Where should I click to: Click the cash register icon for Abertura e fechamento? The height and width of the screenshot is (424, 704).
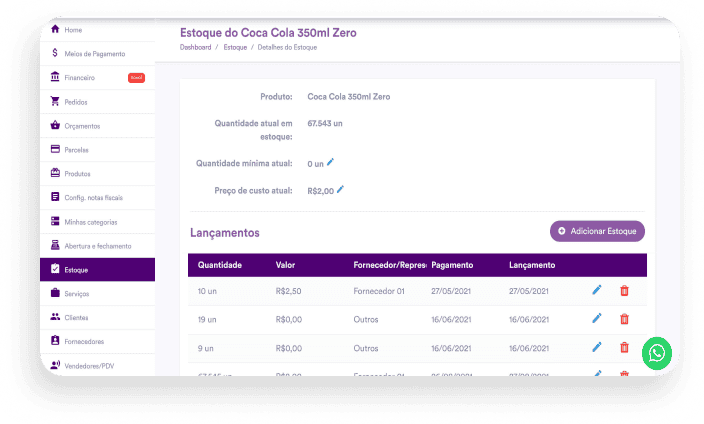tap(55, 245)
